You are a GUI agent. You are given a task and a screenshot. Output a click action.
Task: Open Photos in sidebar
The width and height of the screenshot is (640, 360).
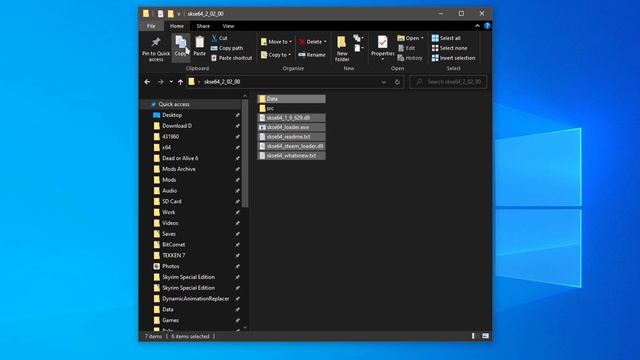coord(171,266)
